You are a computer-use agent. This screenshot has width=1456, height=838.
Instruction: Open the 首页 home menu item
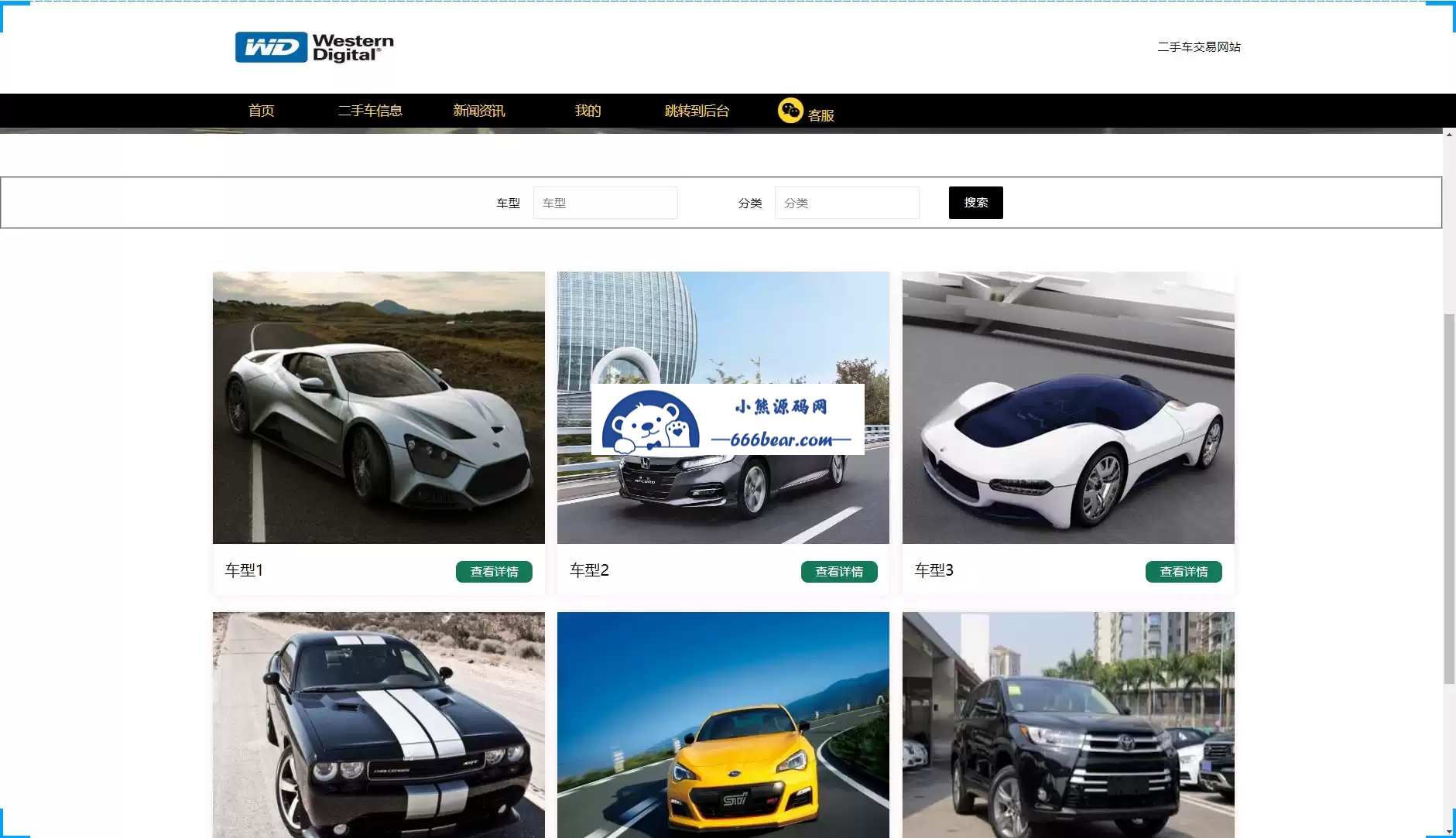pos(261,111)
